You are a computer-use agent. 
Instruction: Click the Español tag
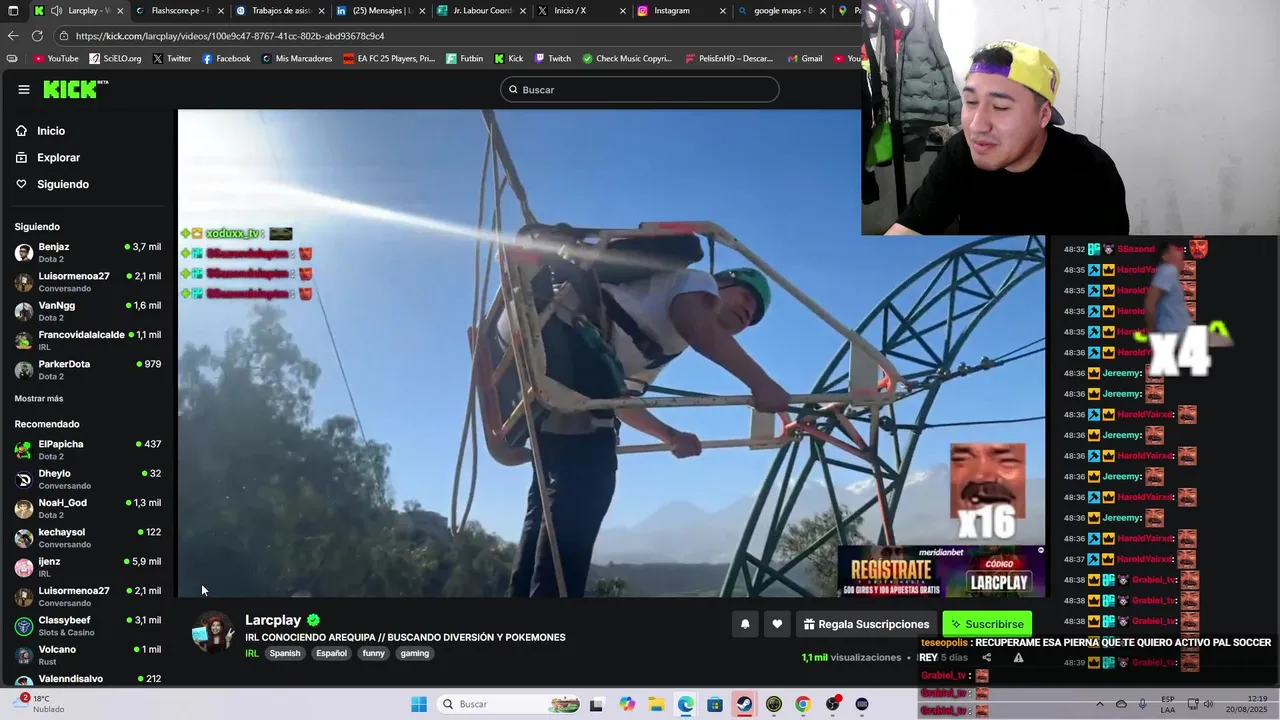332,654
